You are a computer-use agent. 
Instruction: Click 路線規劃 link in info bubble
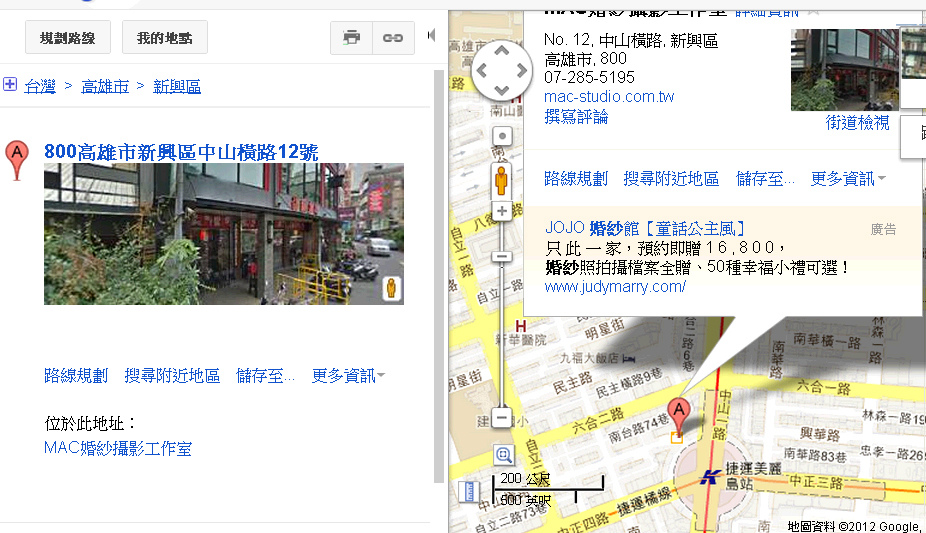576,178
